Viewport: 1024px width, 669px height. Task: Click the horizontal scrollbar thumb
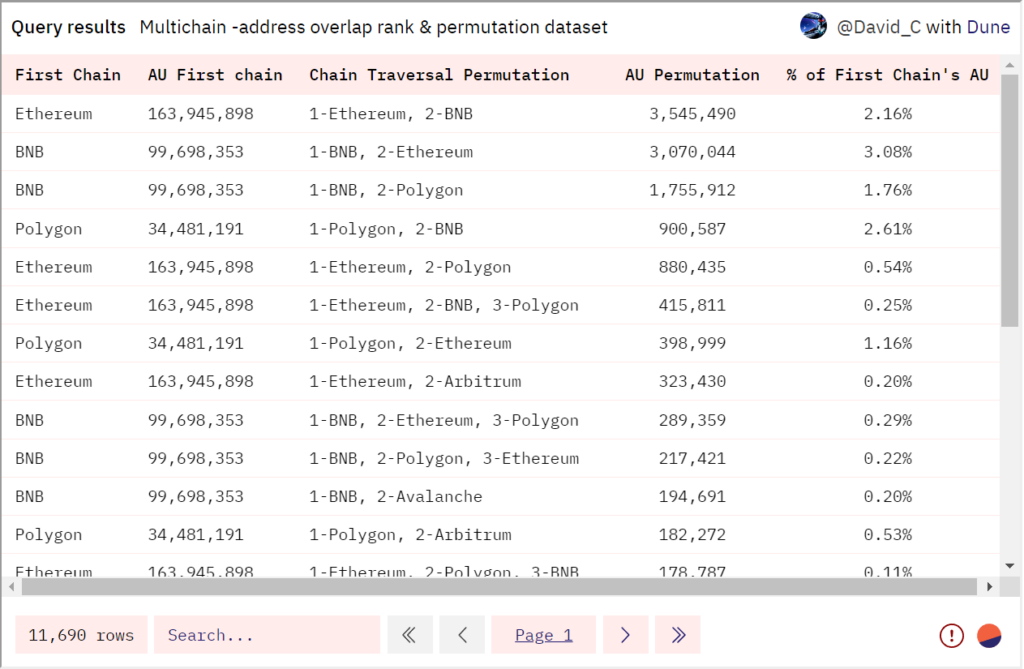point(500,587)
